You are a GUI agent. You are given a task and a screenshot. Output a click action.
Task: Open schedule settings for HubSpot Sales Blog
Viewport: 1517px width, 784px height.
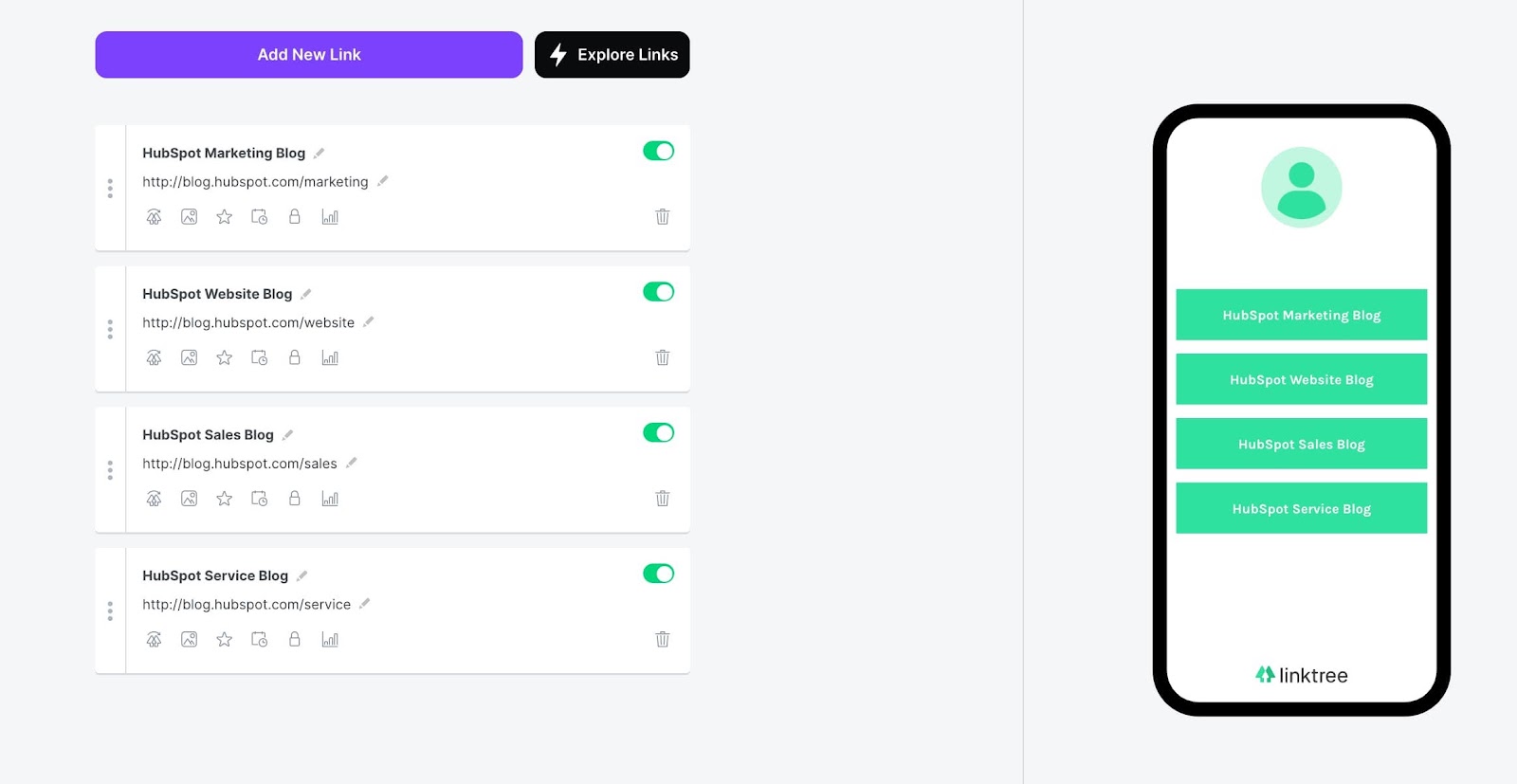(x=259, y=498)
